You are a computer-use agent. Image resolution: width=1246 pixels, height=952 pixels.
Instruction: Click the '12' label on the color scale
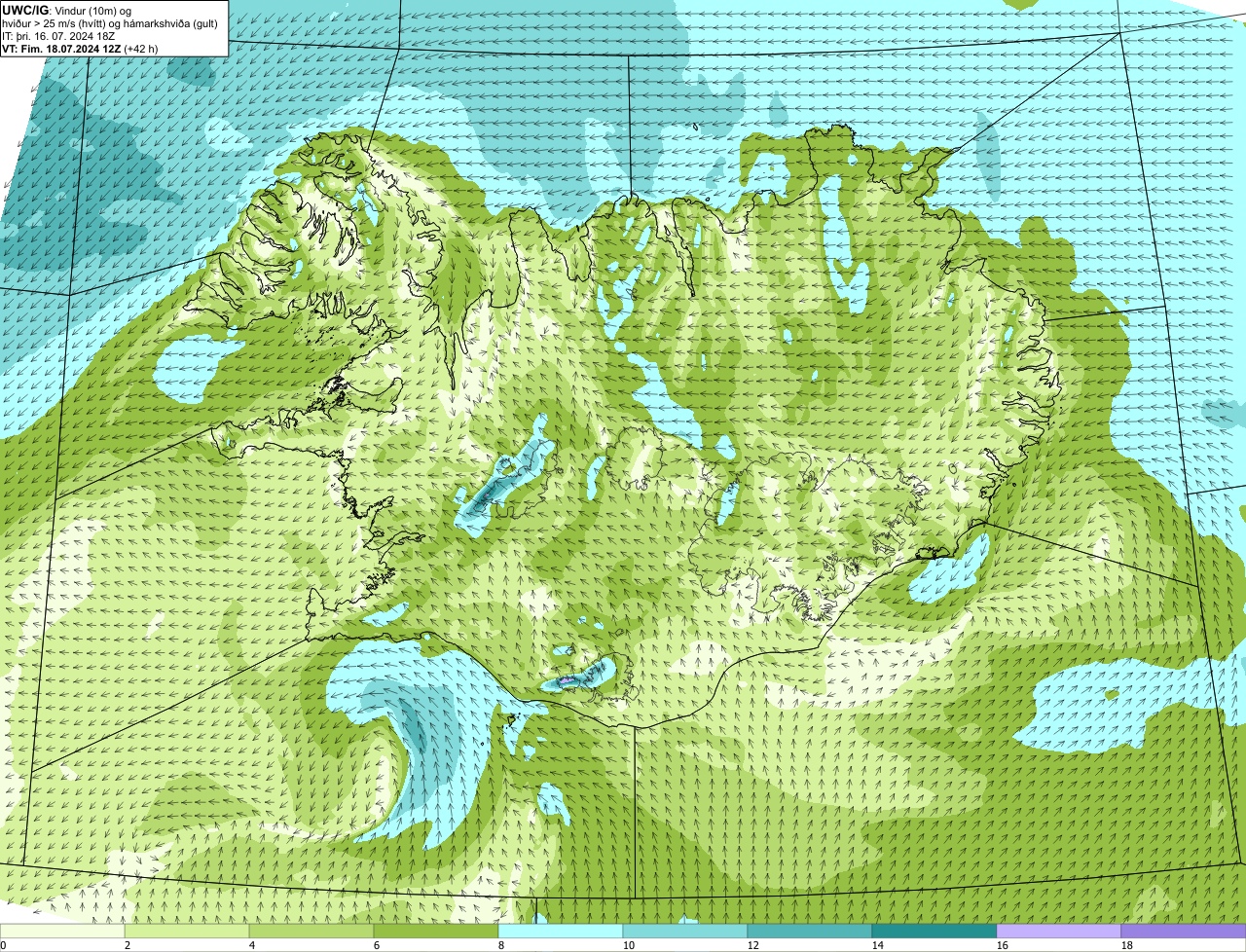point(753,945)
